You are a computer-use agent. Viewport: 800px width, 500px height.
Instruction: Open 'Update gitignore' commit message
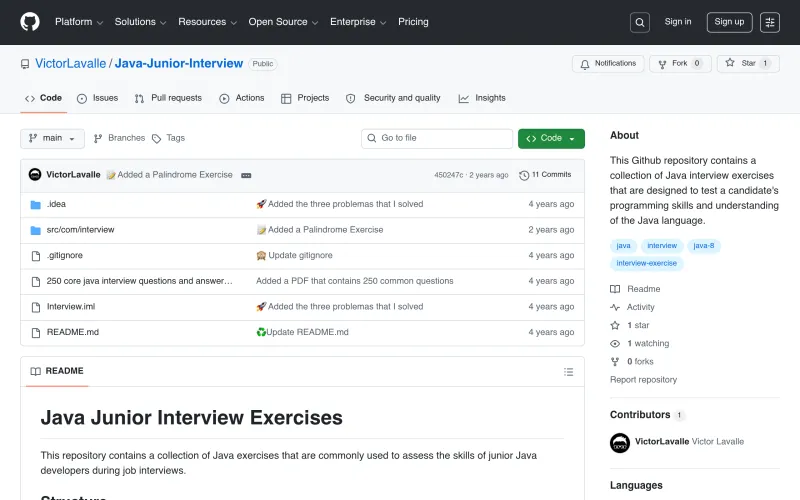pyautogui.click(x=300, y=256)
